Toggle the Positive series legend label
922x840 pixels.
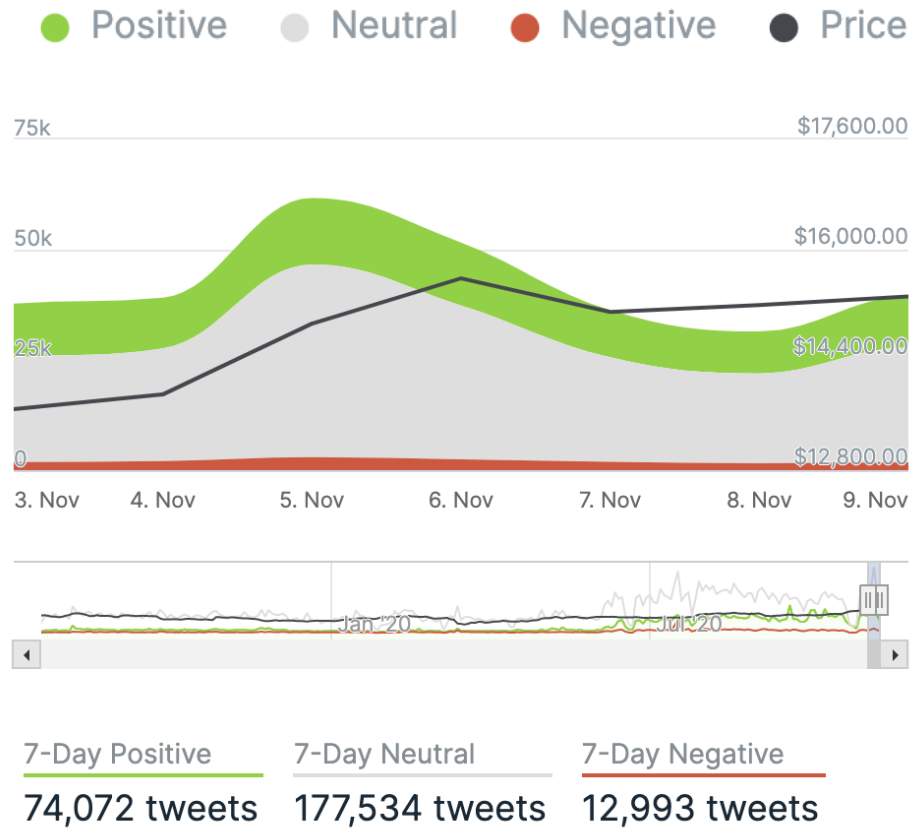[x=159, y=26]
